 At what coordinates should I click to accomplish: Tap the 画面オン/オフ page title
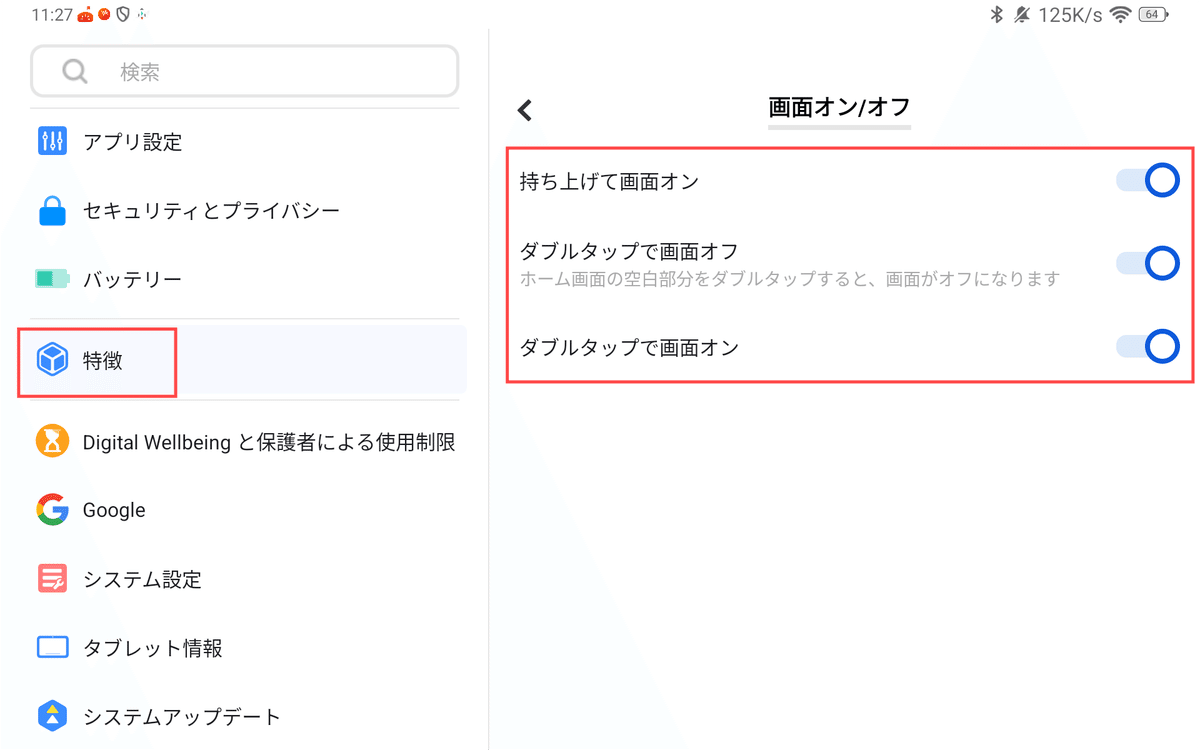[839, 107]
